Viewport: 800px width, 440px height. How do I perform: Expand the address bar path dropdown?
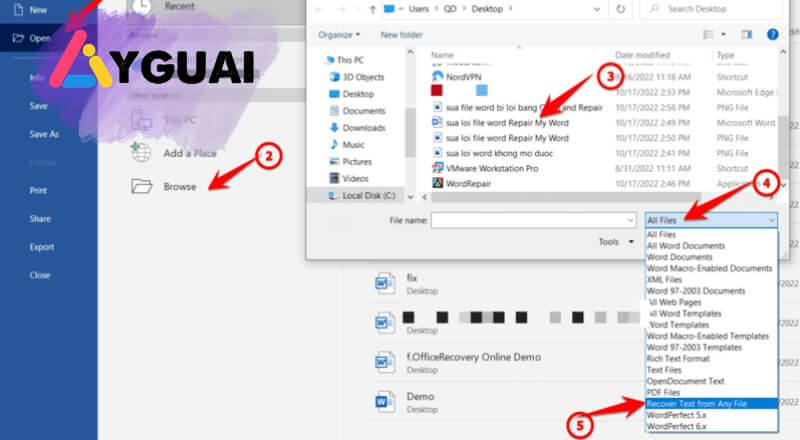pos(596,9)
